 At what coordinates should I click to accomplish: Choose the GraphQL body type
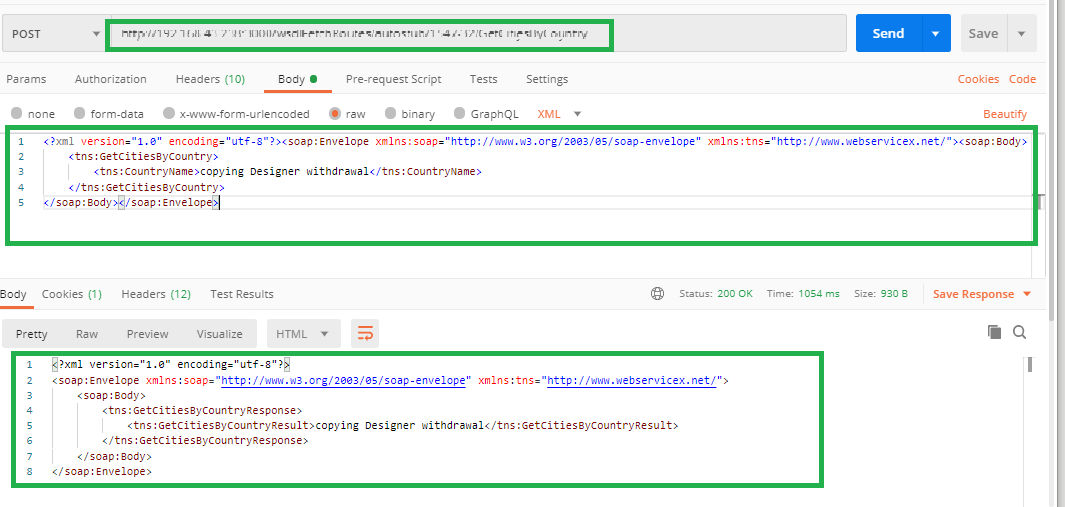point(460,113)
